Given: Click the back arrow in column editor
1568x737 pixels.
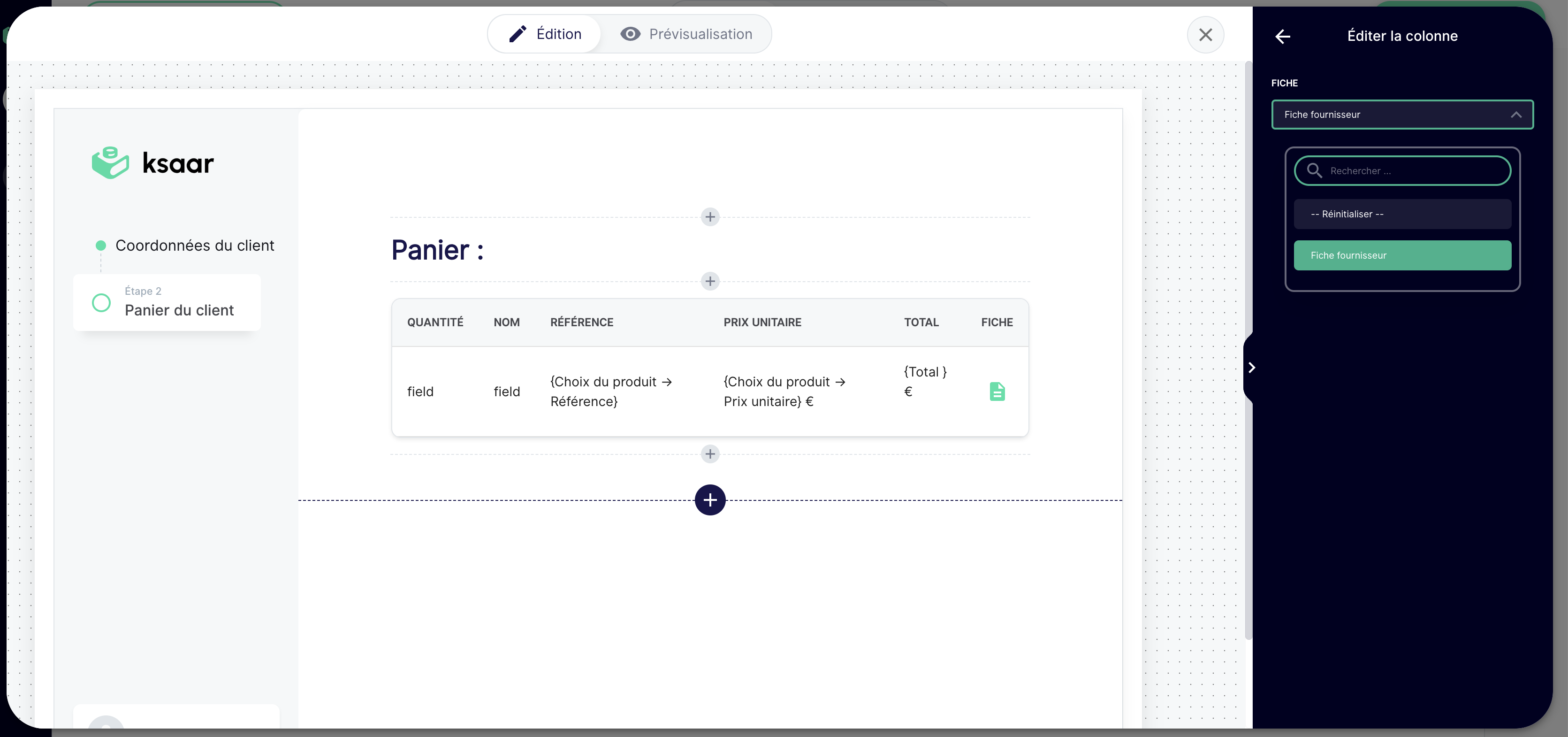Looking at the screenshot, I should tap(1283, 37).
